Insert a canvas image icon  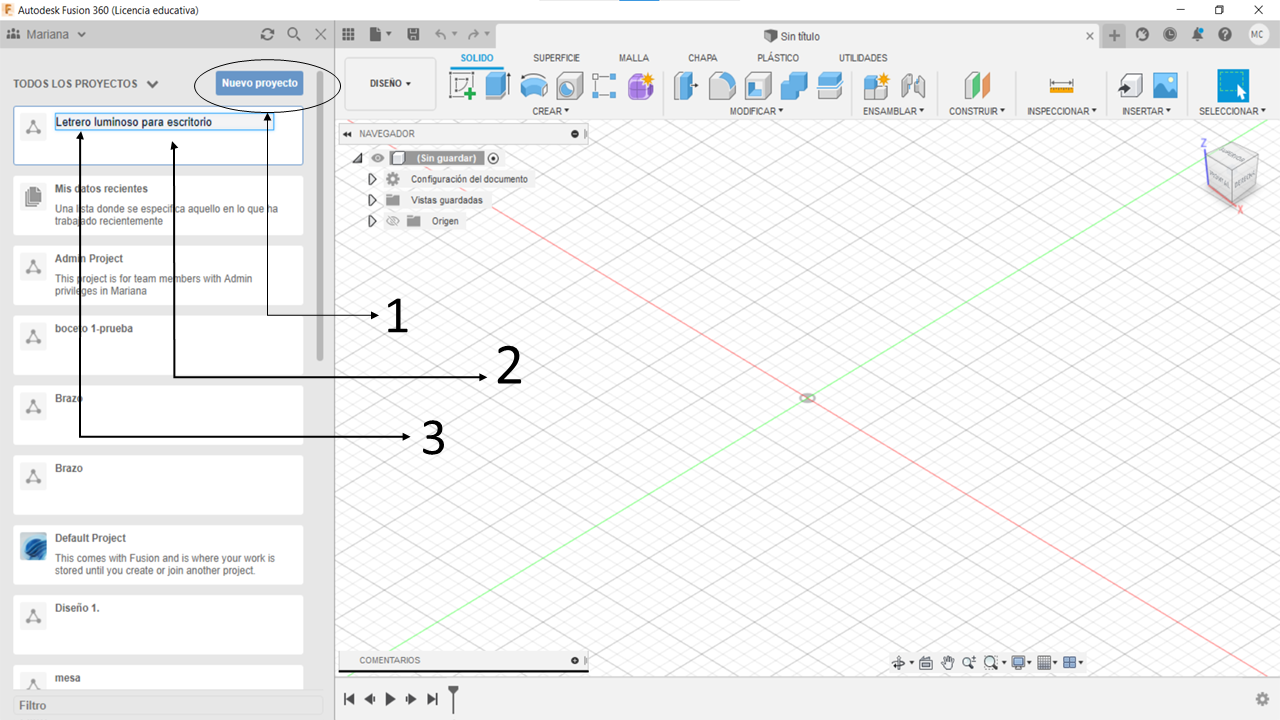pos(1165,86)
